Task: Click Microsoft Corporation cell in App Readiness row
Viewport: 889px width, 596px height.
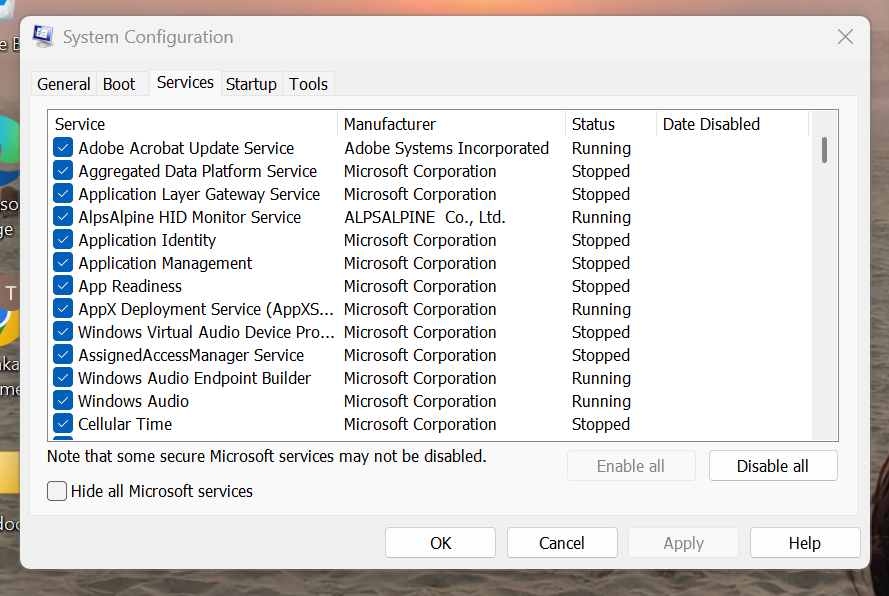Action: click(x=420, y=286)
